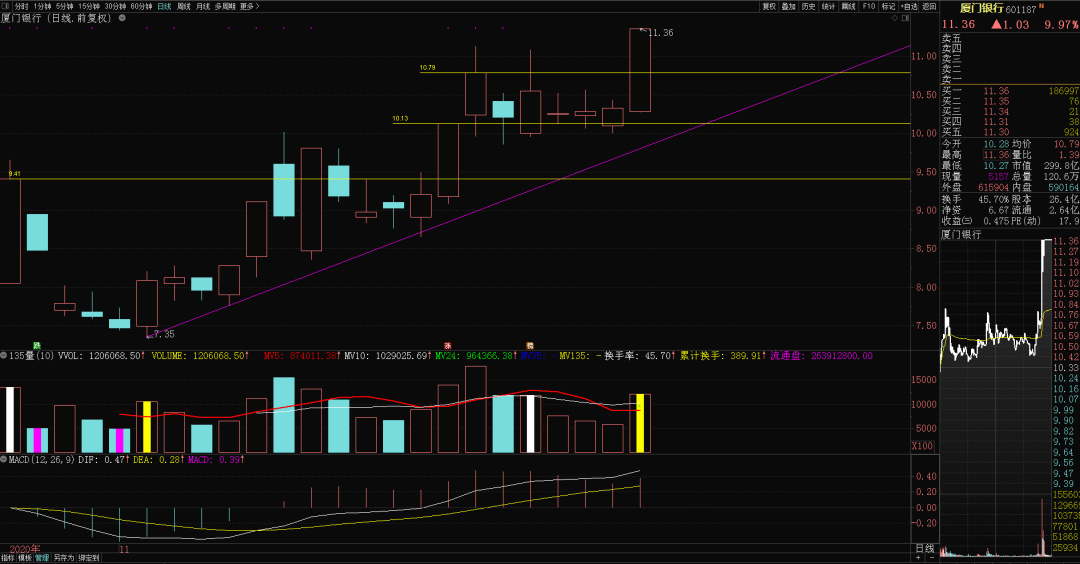
Task: Click the 标记 mark button
Action: 889,6
